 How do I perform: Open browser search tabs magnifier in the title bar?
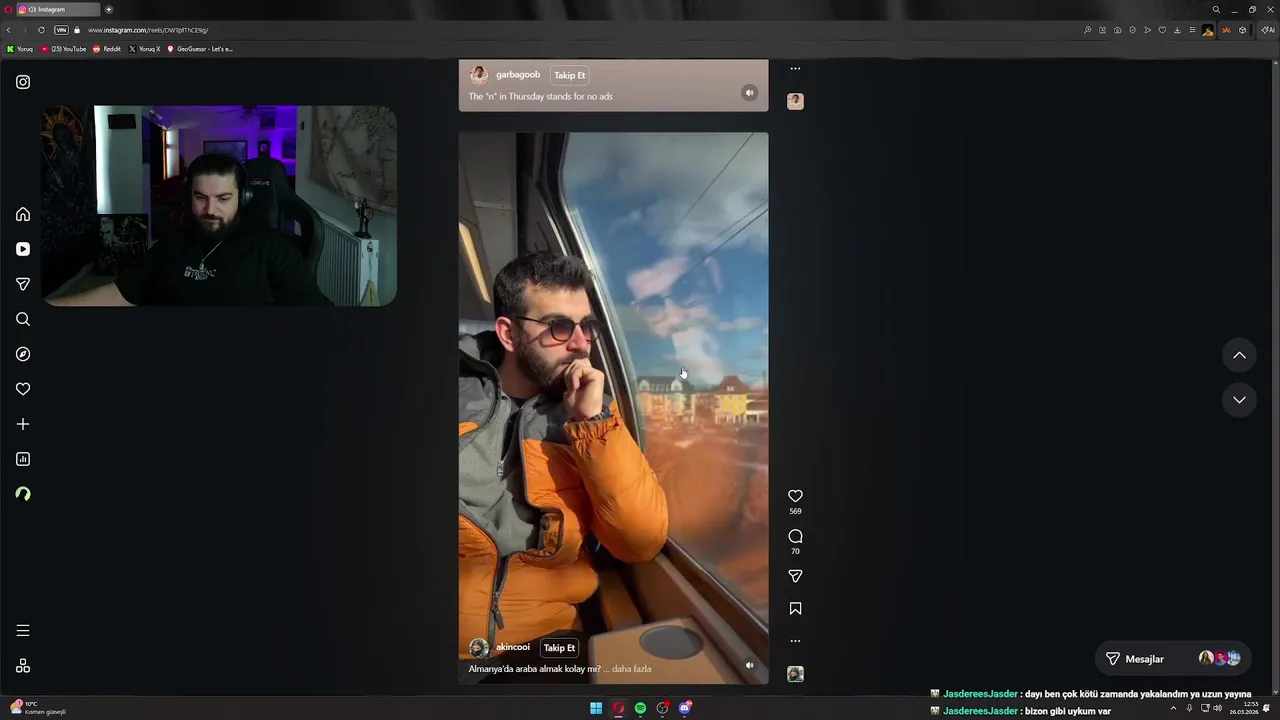pyautogui.click(x=1216, y=9)
